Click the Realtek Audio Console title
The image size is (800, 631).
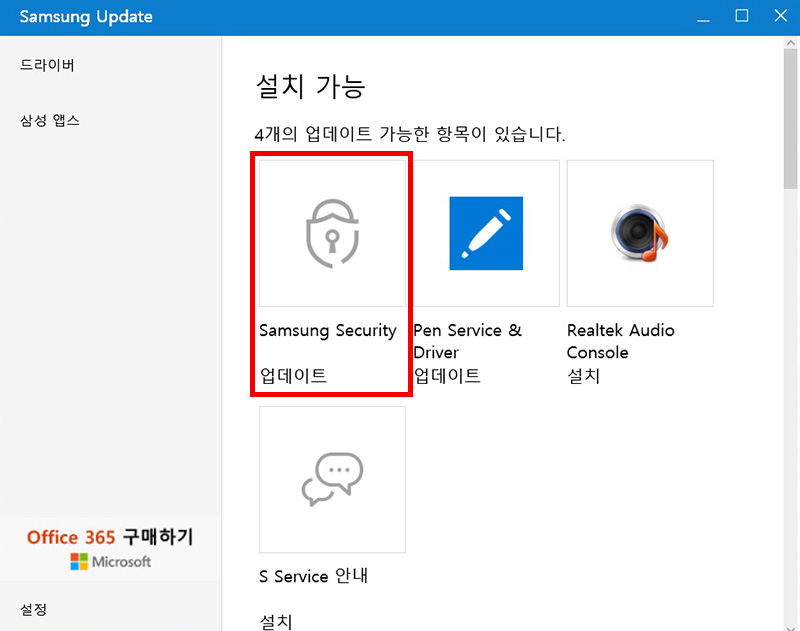tap(620, 341)
